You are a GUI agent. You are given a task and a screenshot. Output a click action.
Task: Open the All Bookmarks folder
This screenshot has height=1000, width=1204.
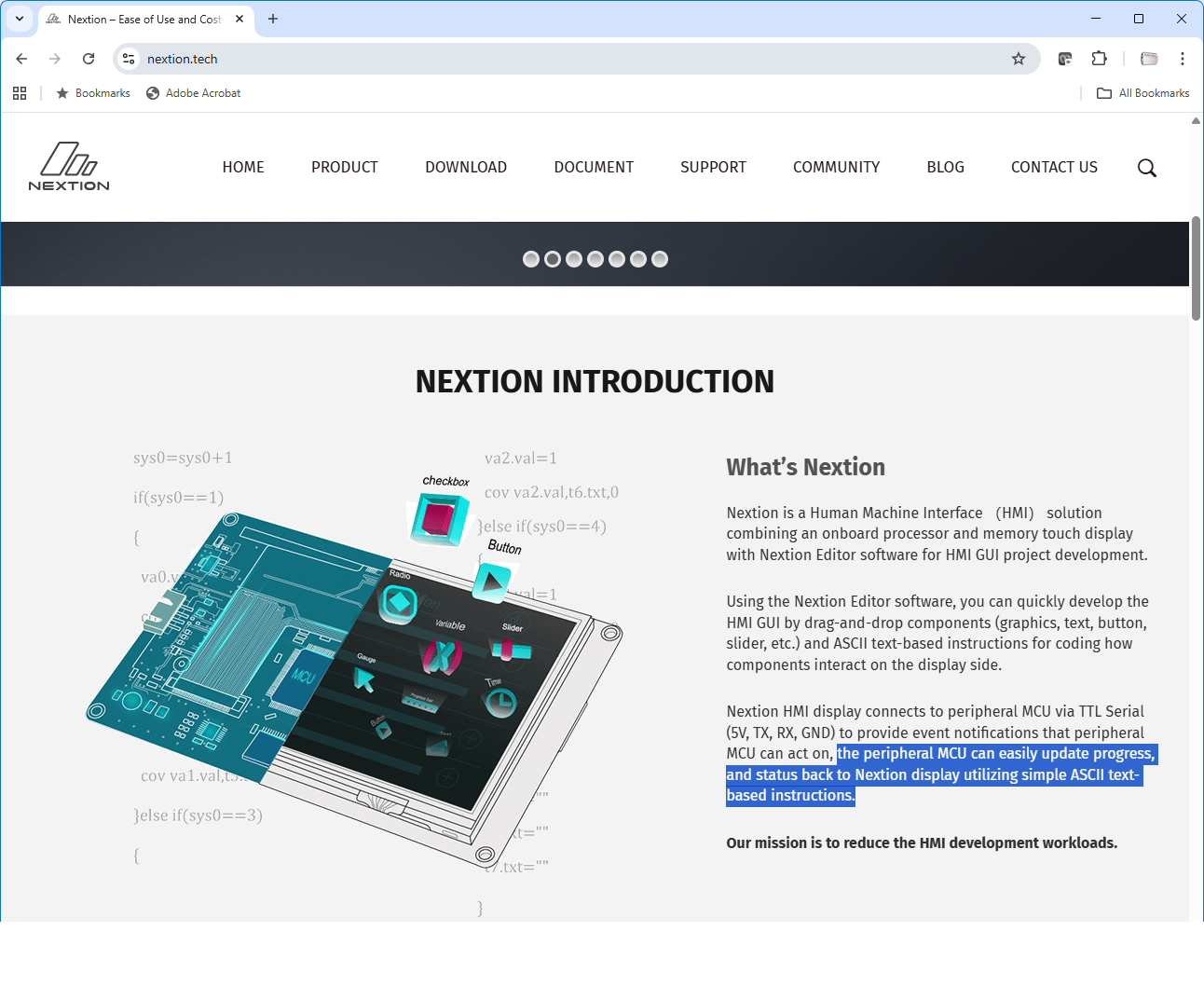1142,92
